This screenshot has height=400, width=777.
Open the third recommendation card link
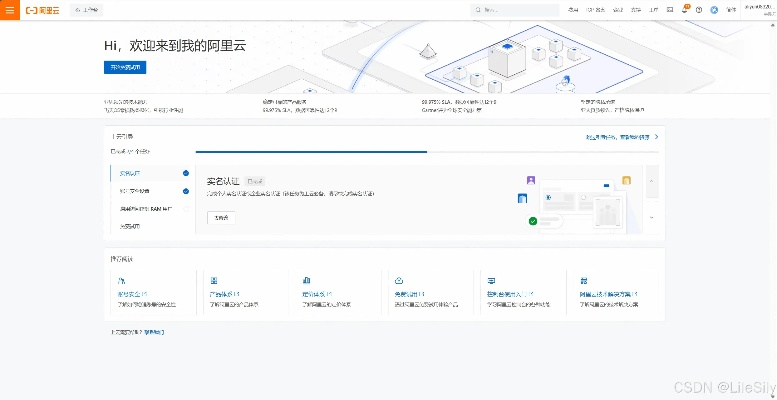317,294
